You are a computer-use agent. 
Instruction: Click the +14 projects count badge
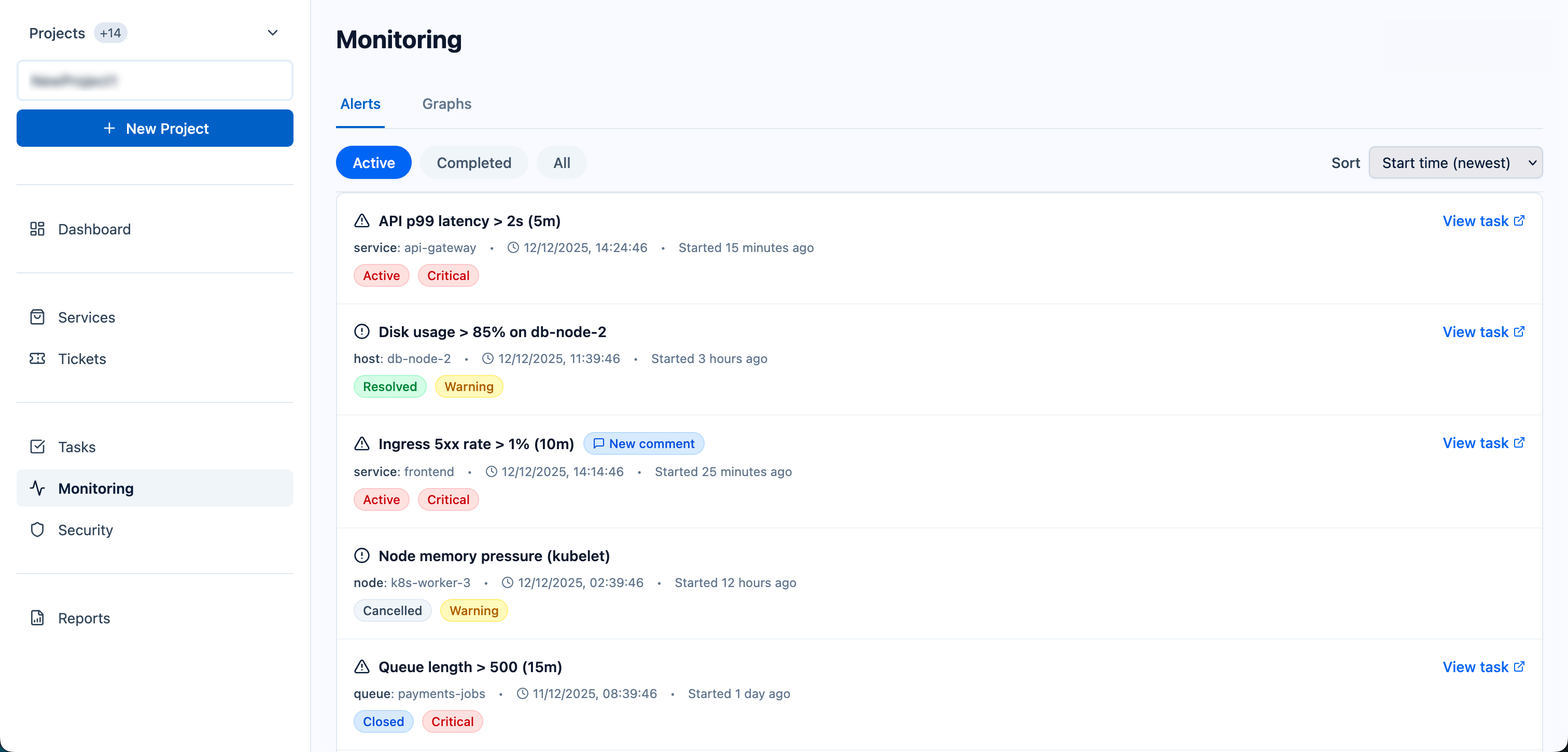coord(110,33)
